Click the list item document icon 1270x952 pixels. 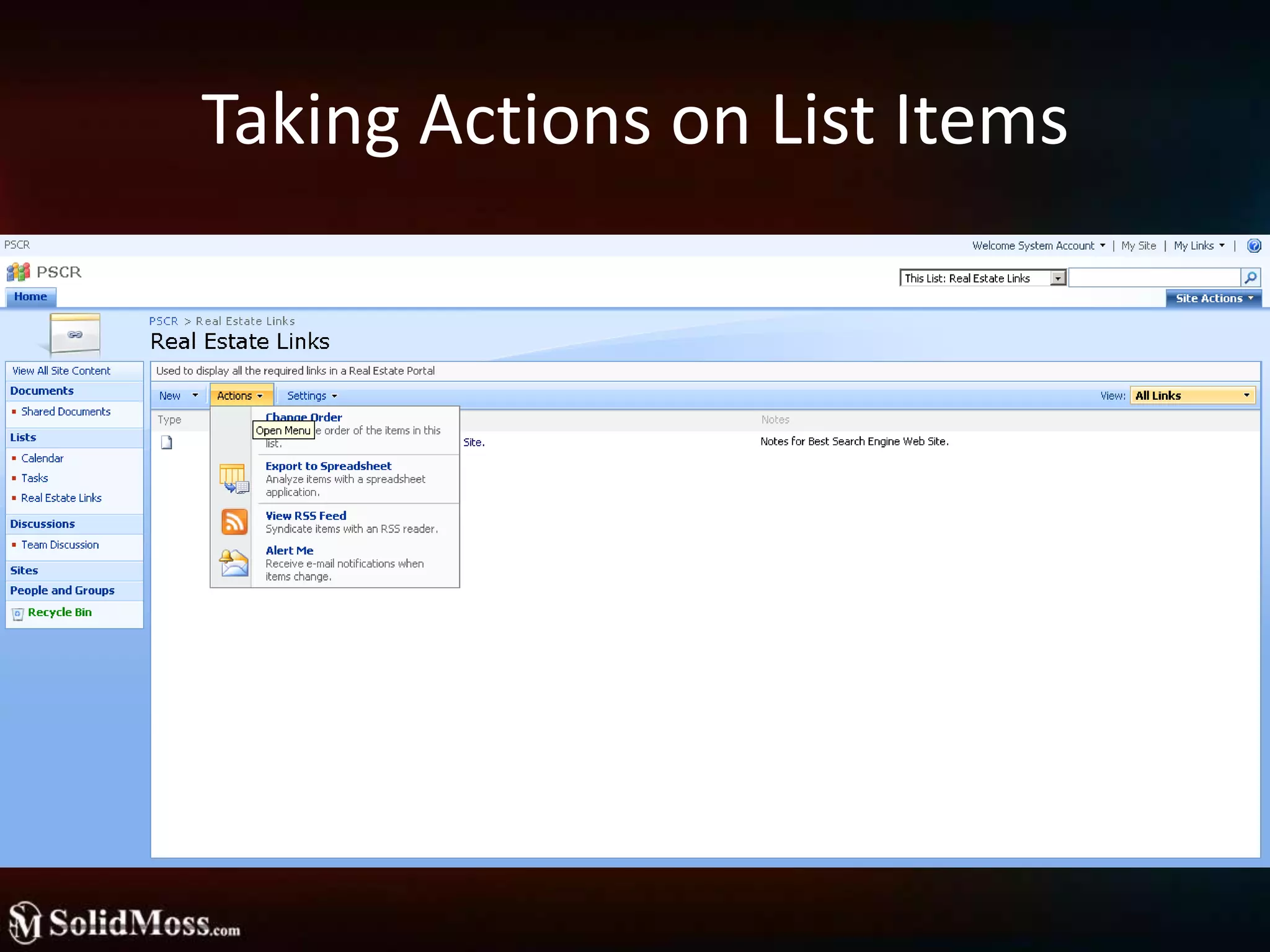167,442
